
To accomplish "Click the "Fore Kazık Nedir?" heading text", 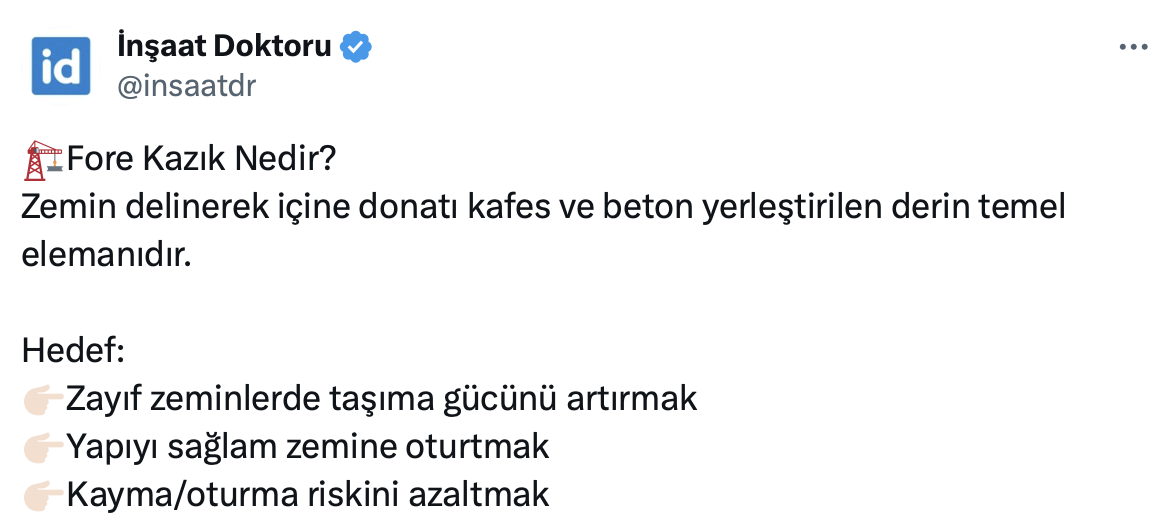I will [200, 159].
